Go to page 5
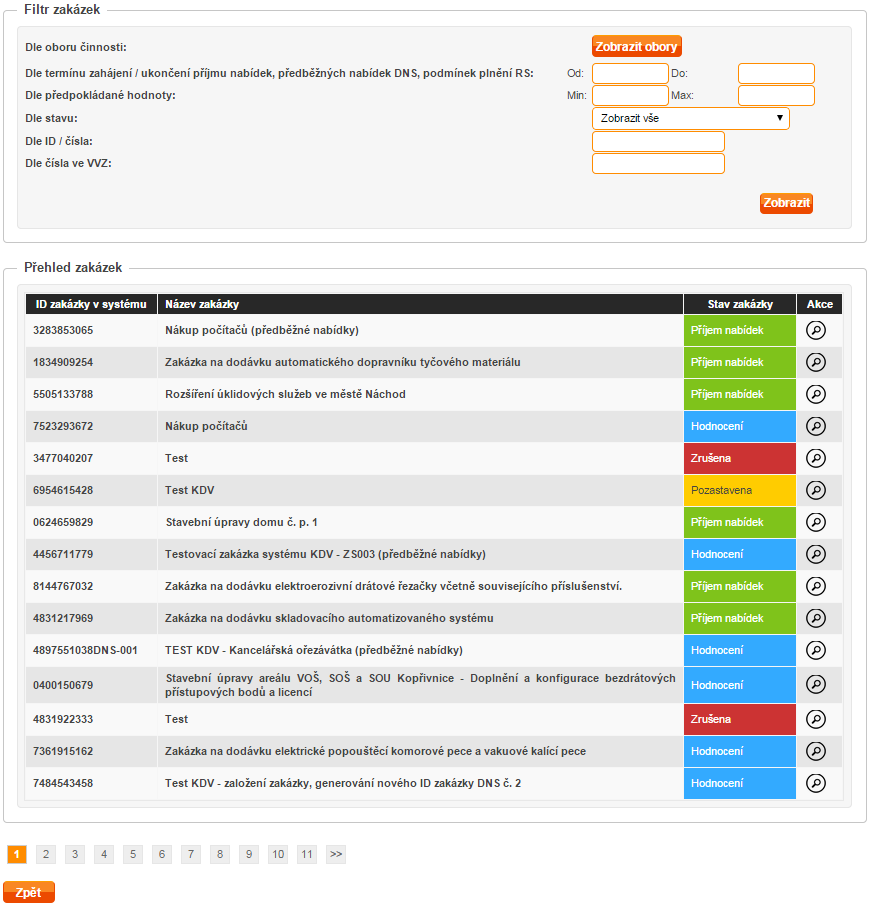The height and width of the screenshot is (906, 870). coord(133,854)
